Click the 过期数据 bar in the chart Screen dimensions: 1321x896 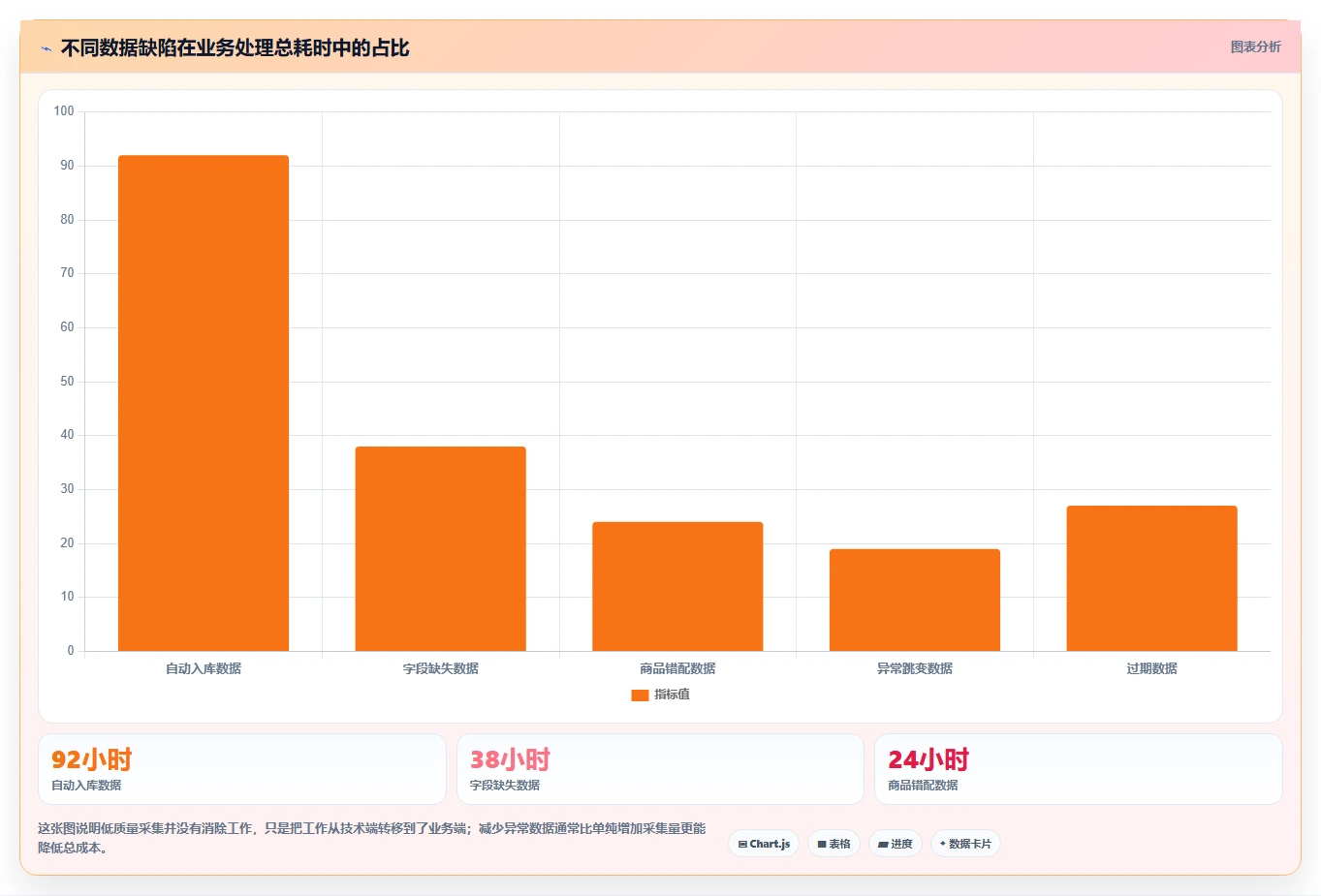tap(1151, 578)
